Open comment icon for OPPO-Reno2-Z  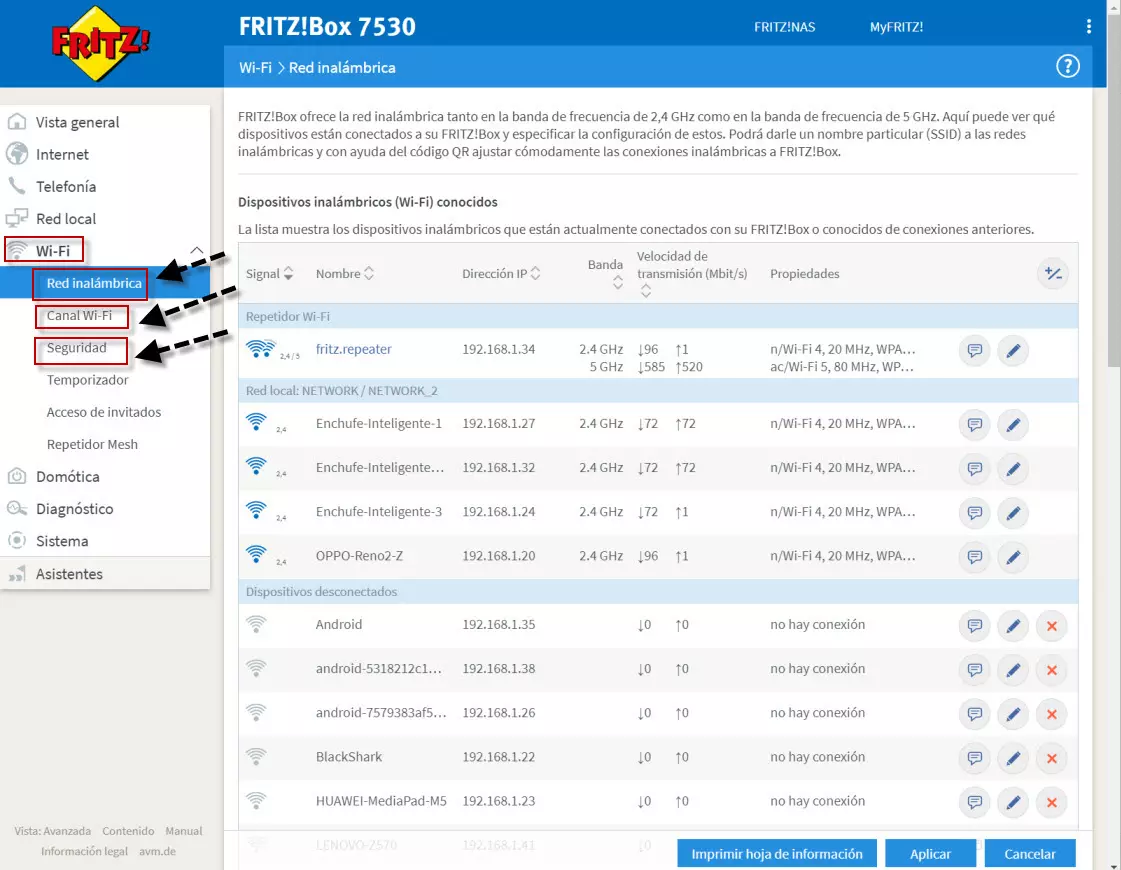tap(974, 557)
